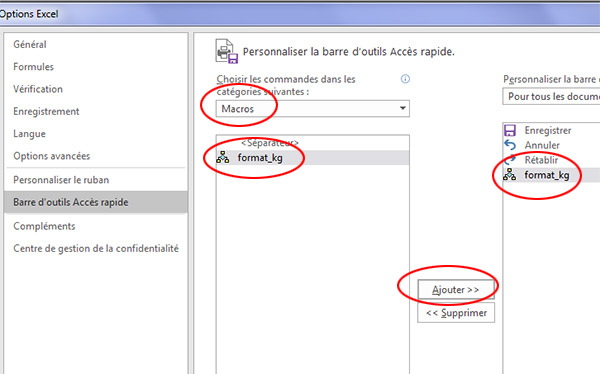Select Barre d'outils Accès rapide
600x374 pixels.
pos(96,202)
